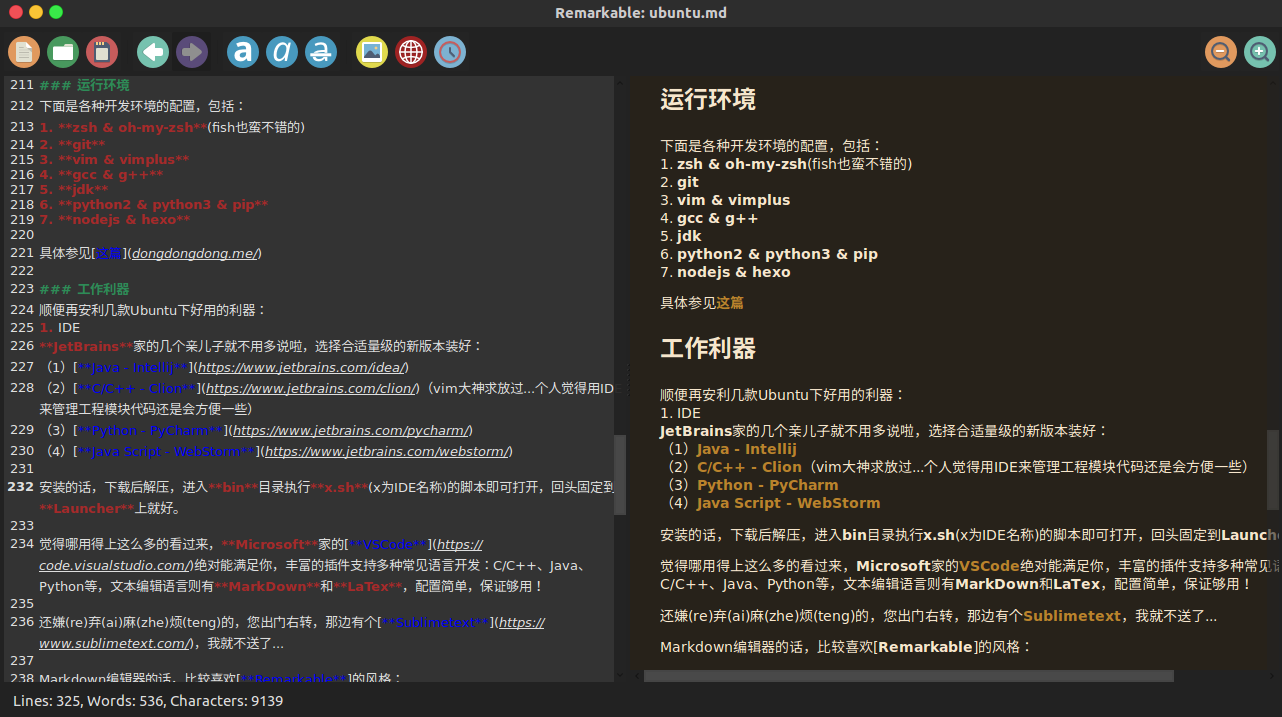This screenshot has width=1282, height=717.
Task: Open 'VSCode' link in preview
Action: (x=990, y=566)
